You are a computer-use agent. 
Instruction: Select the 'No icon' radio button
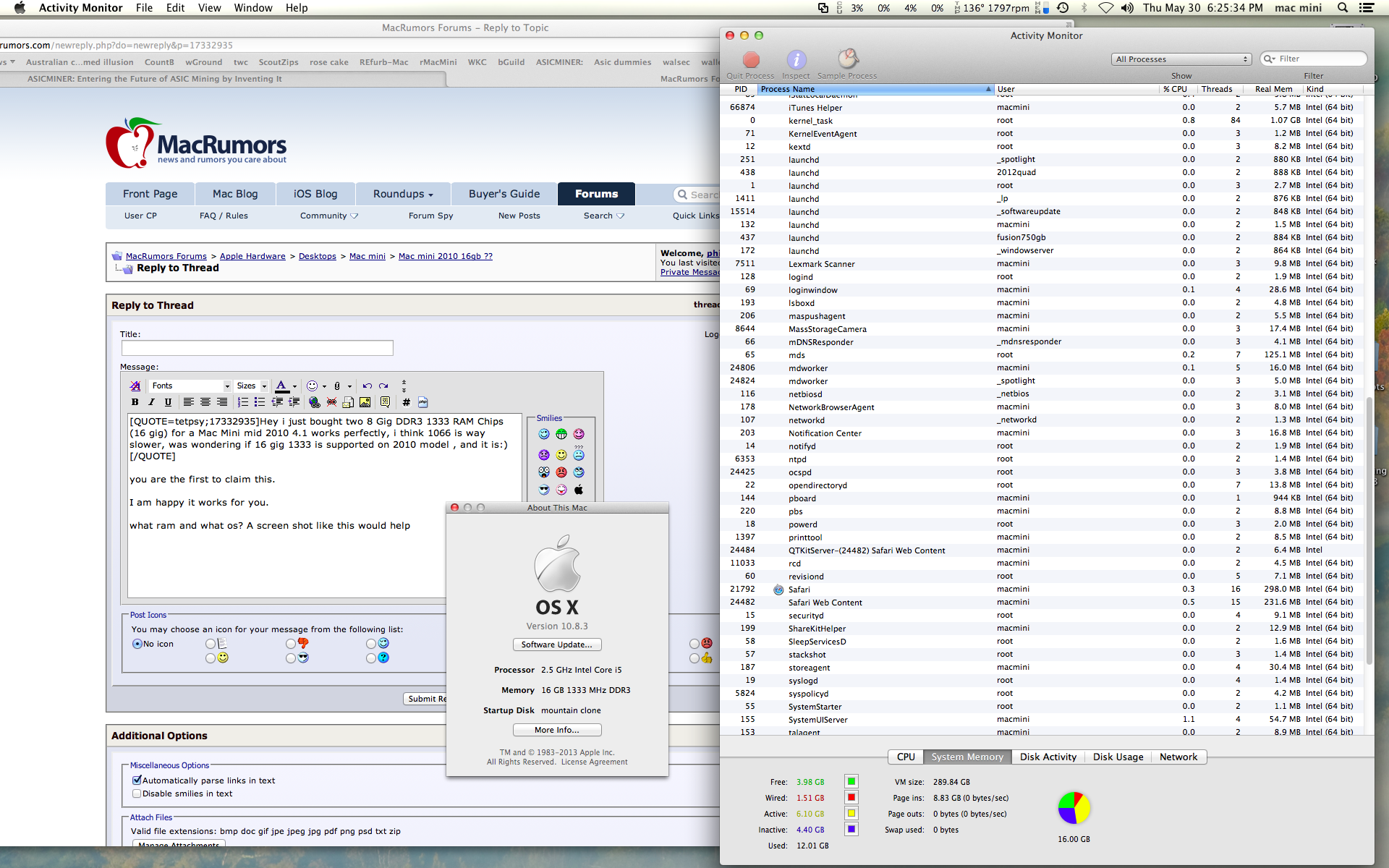pos(137,644)
